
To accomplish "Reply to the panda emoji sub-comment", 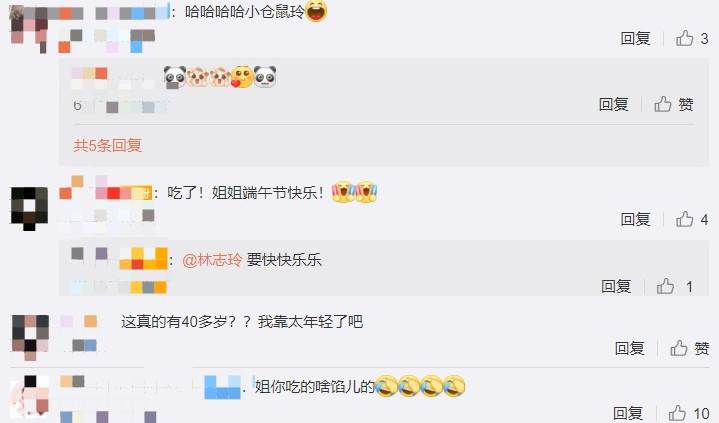I will [614, 105].
